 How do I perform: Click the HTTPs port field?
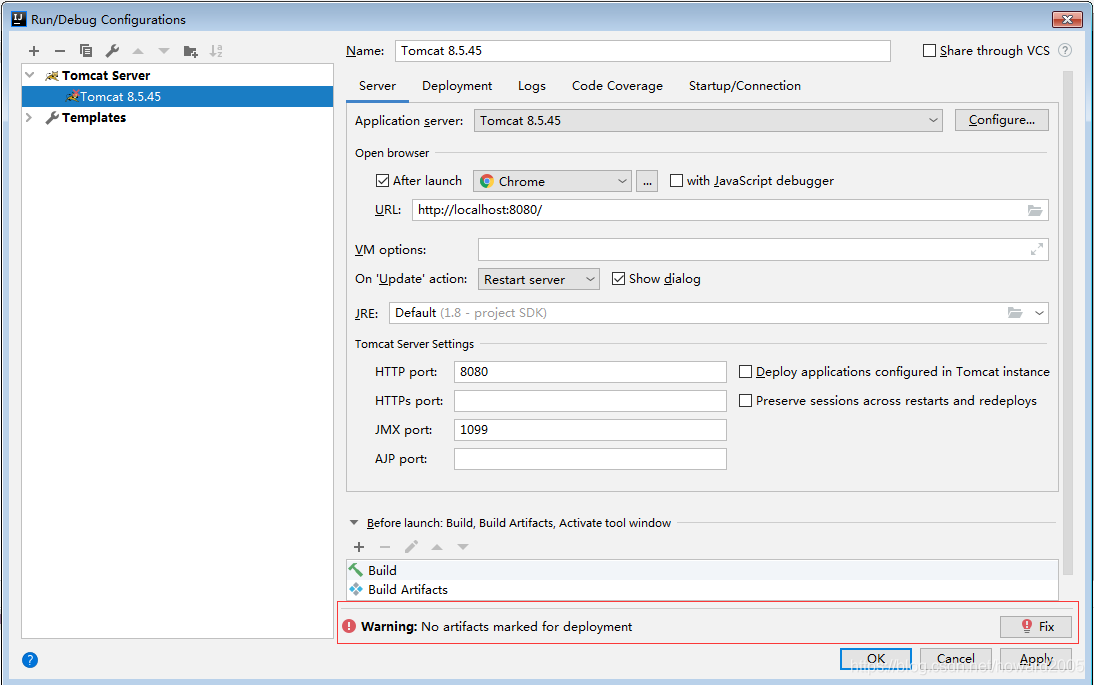tap(590, 401)
